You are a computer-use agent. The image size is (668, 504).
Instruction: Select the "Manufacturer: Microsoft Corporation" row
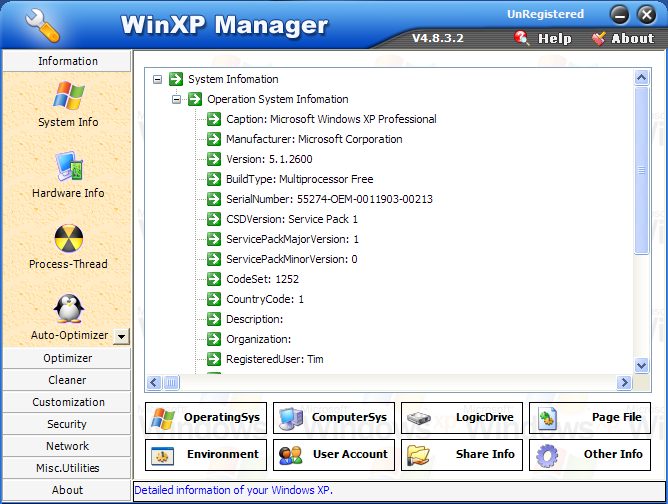(x=314, y=139)
